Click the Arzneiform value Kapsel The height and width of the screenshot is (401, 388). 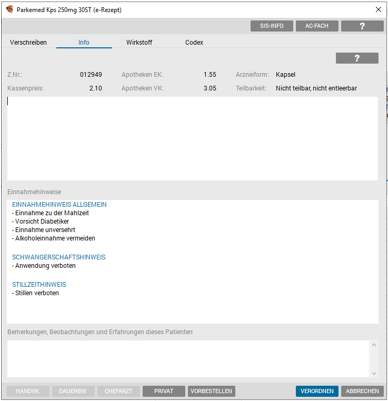point(285,75)
